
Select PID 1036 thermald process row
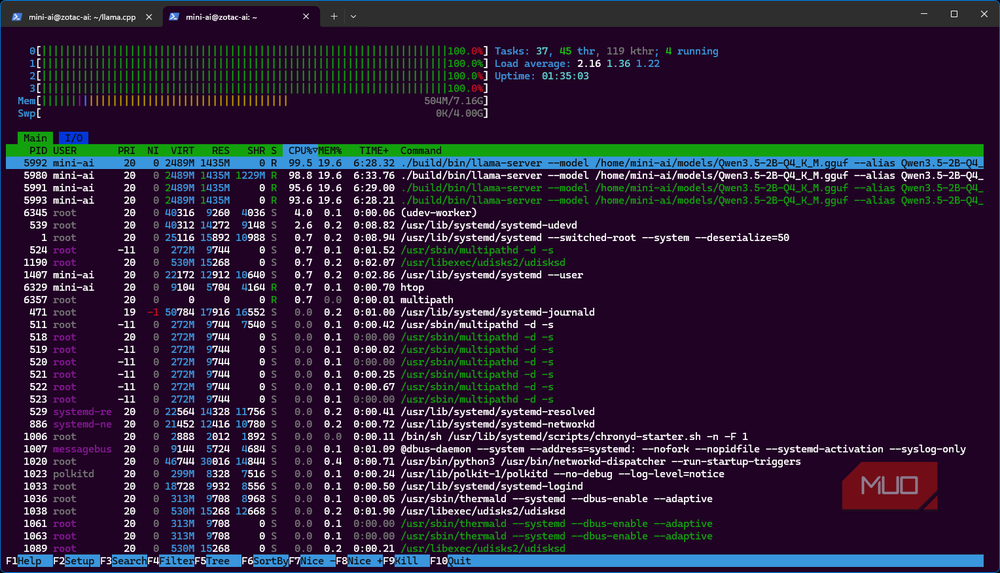[x=494, y=499]
